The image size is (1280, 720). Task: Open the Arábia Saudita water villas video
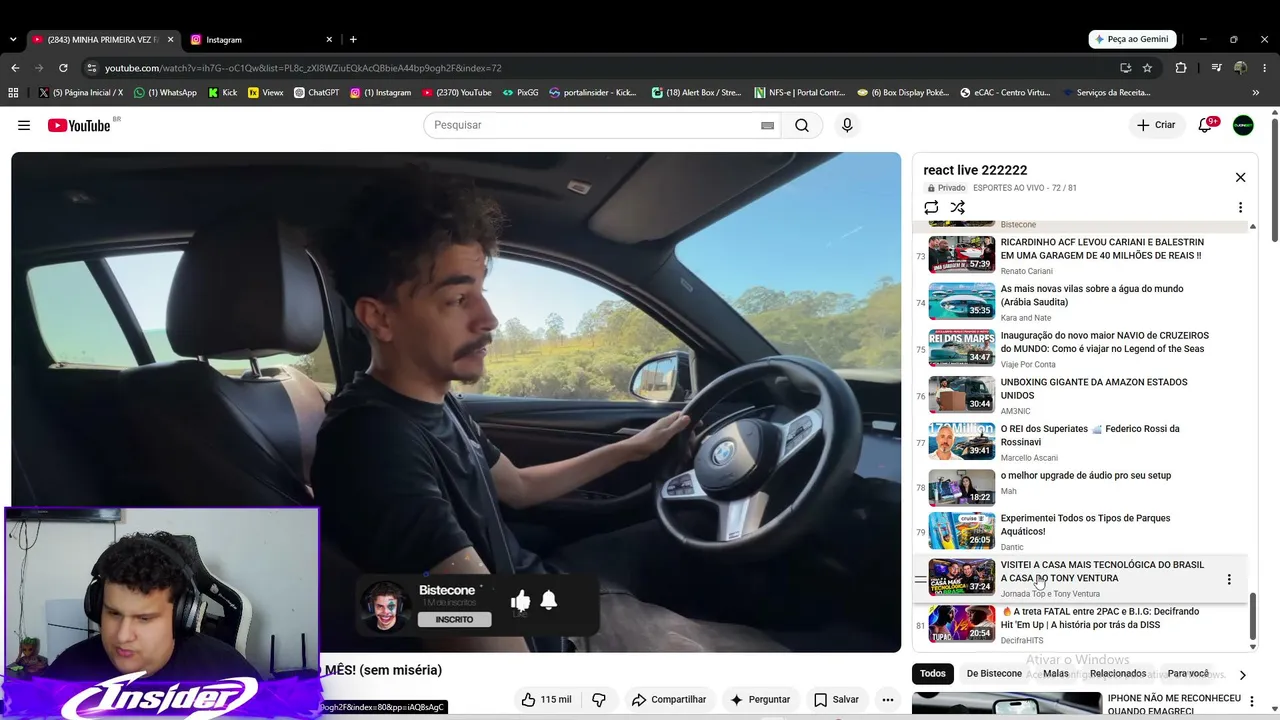1082,302
